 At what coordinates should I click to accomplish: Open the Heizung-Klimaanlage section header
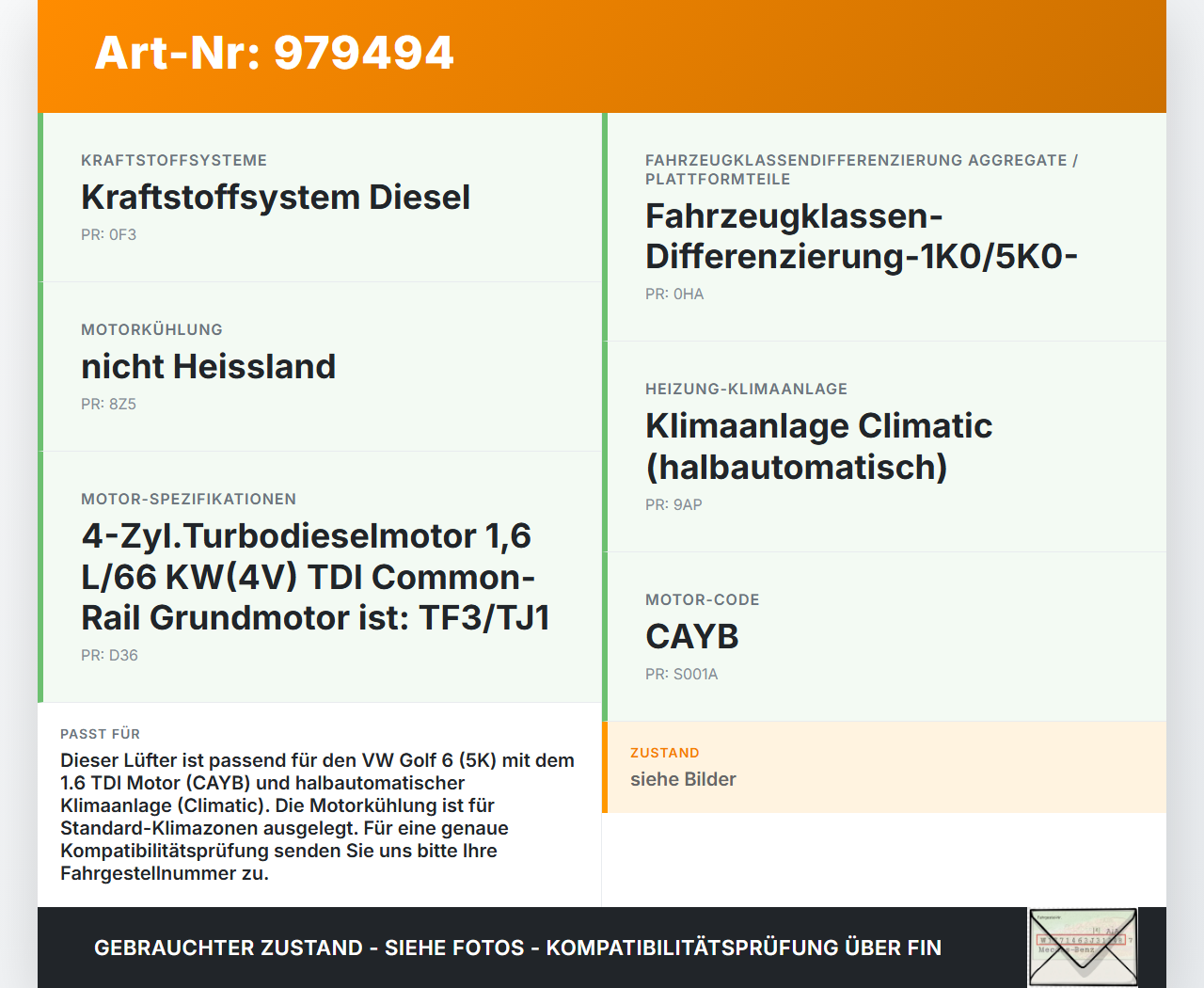746,388
